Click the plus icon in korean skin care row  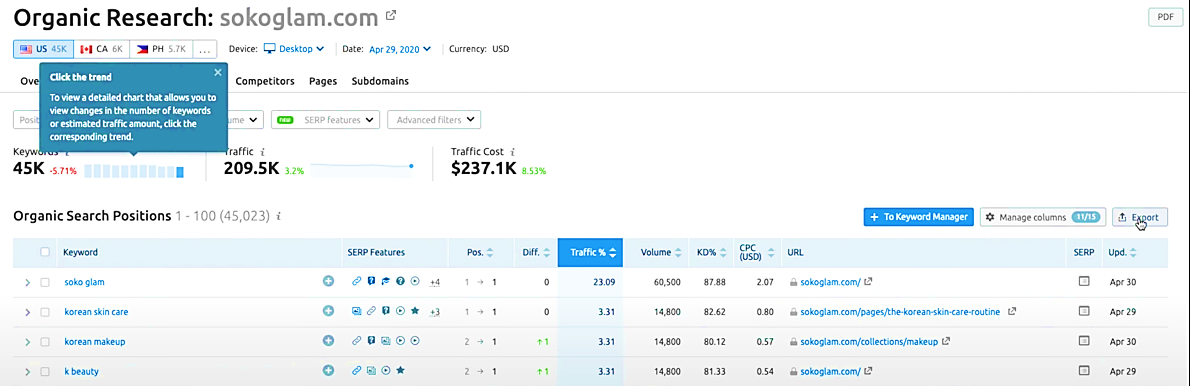pos(329,311)
